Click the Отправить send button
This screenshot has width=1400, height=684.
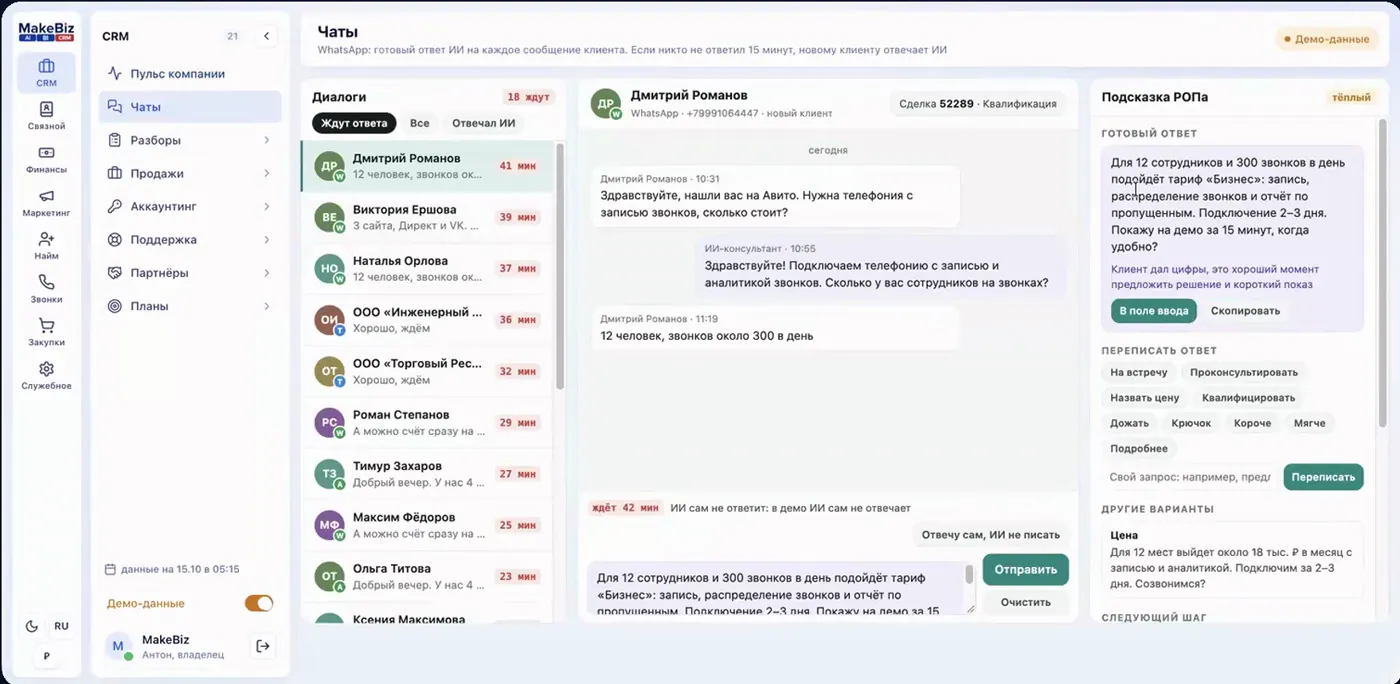pyautogui.click(x=1026, y=570)
